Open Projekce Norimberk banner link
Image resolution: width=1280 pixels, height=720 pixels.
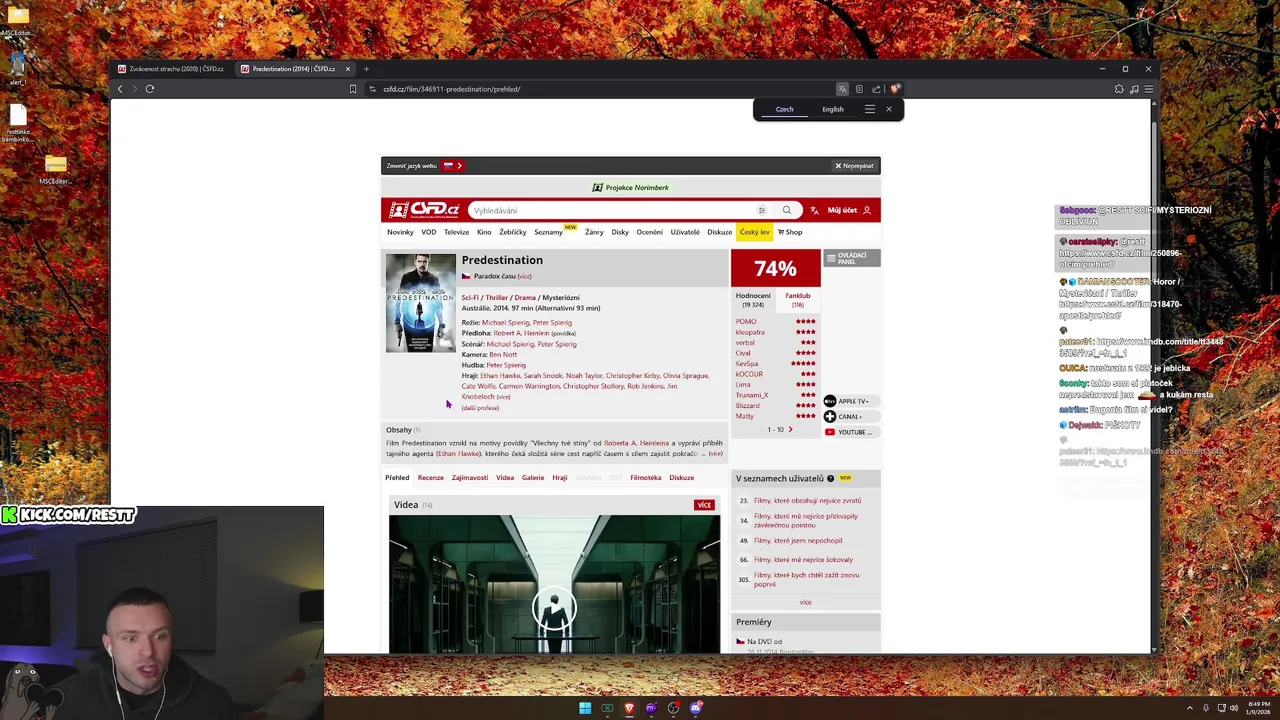pyautogui.click(x=631, y=188)
